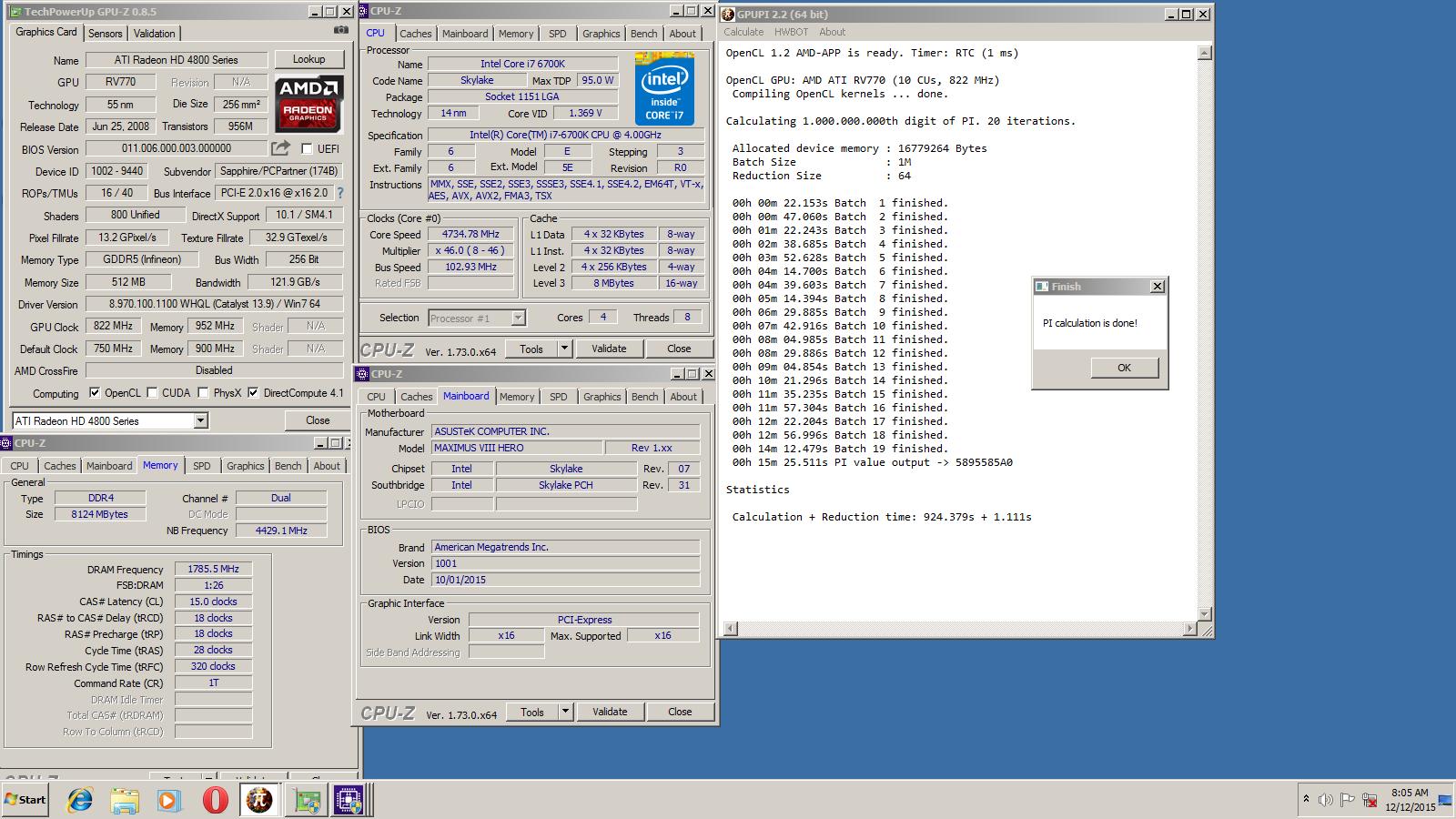Click the AMD Radeon Graphics logo
This screenshot has height=819, width=1456.
point(308,104)
